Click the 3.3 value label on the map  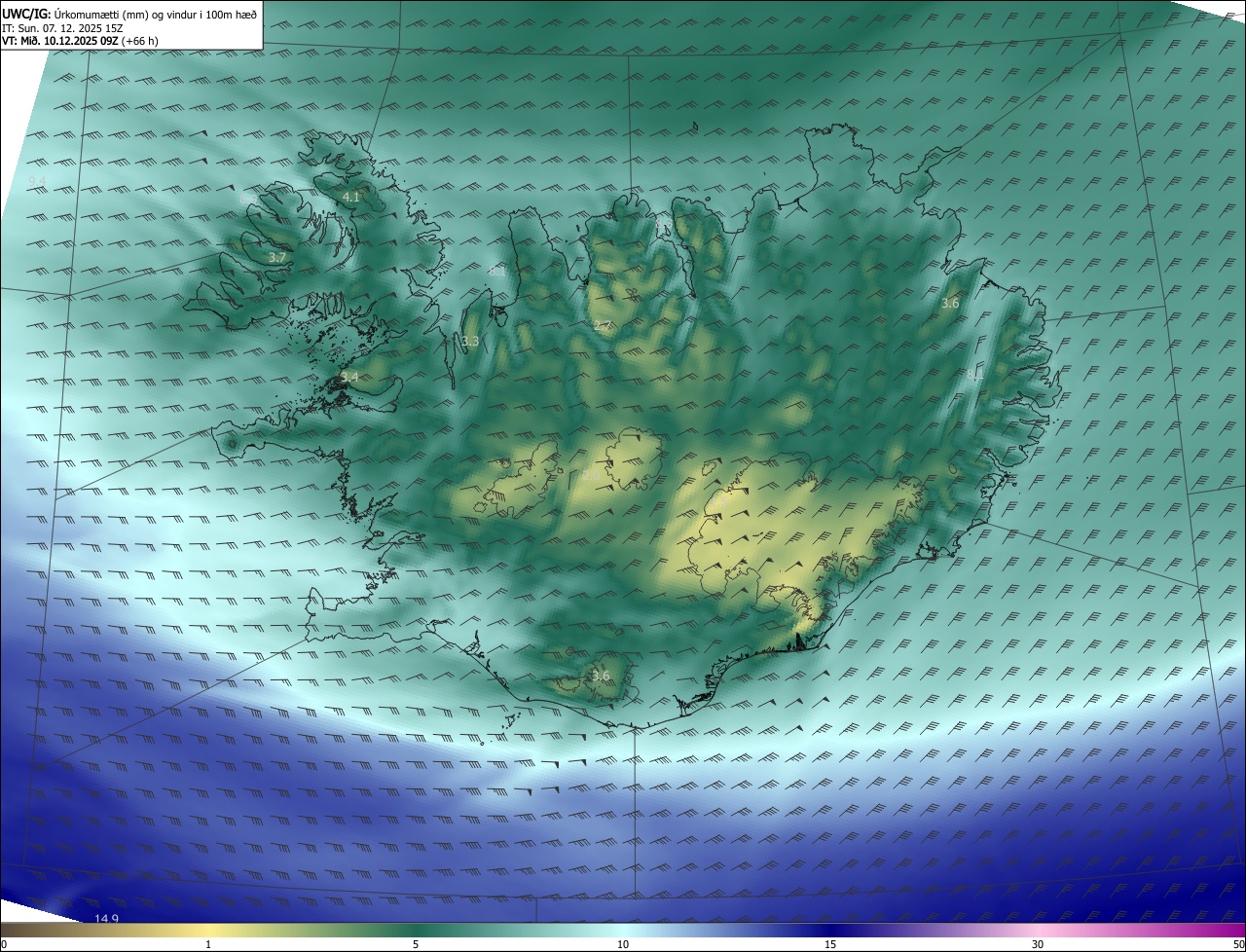click(x=470, y=341)
